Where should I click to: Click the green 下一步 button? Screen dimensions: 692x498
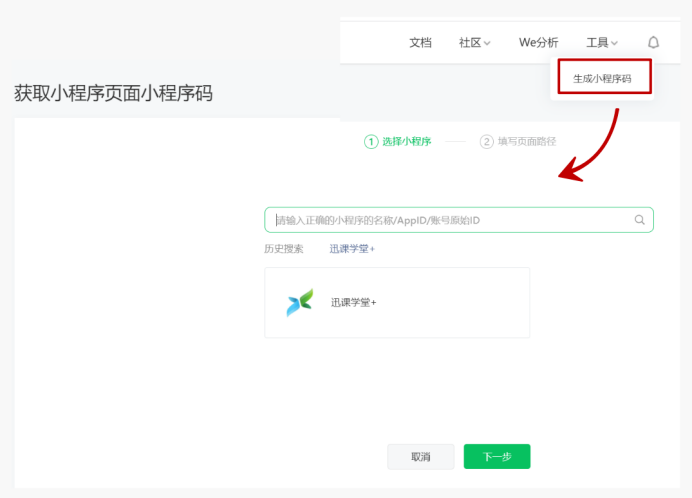tap(497, 456)
